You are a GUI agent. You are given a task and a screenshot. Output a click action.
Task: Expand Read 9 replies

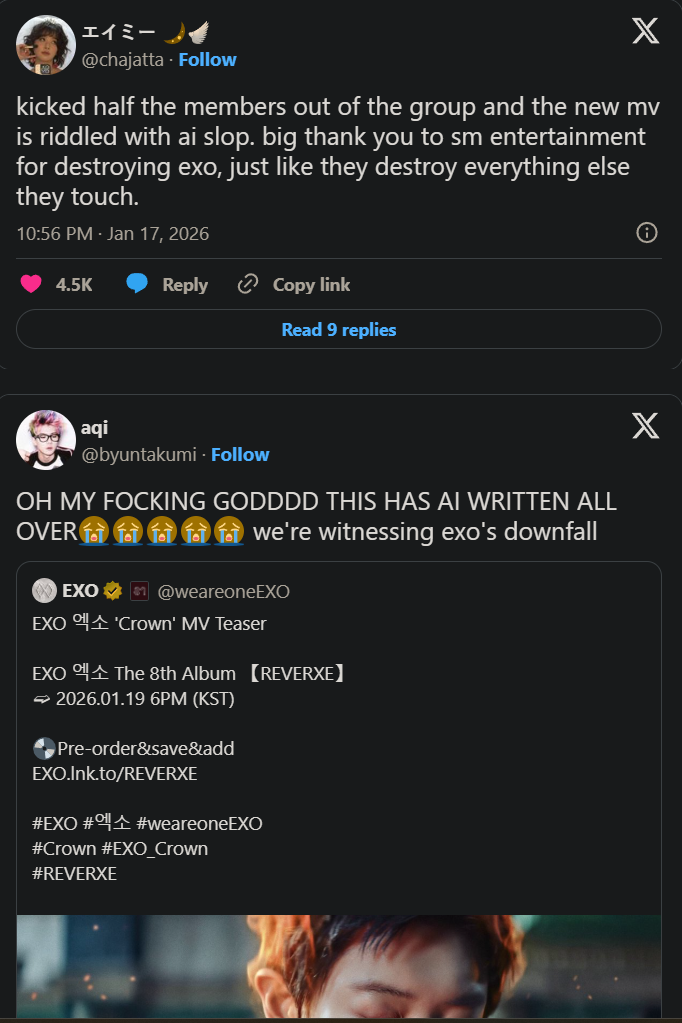tap(339, 330)
